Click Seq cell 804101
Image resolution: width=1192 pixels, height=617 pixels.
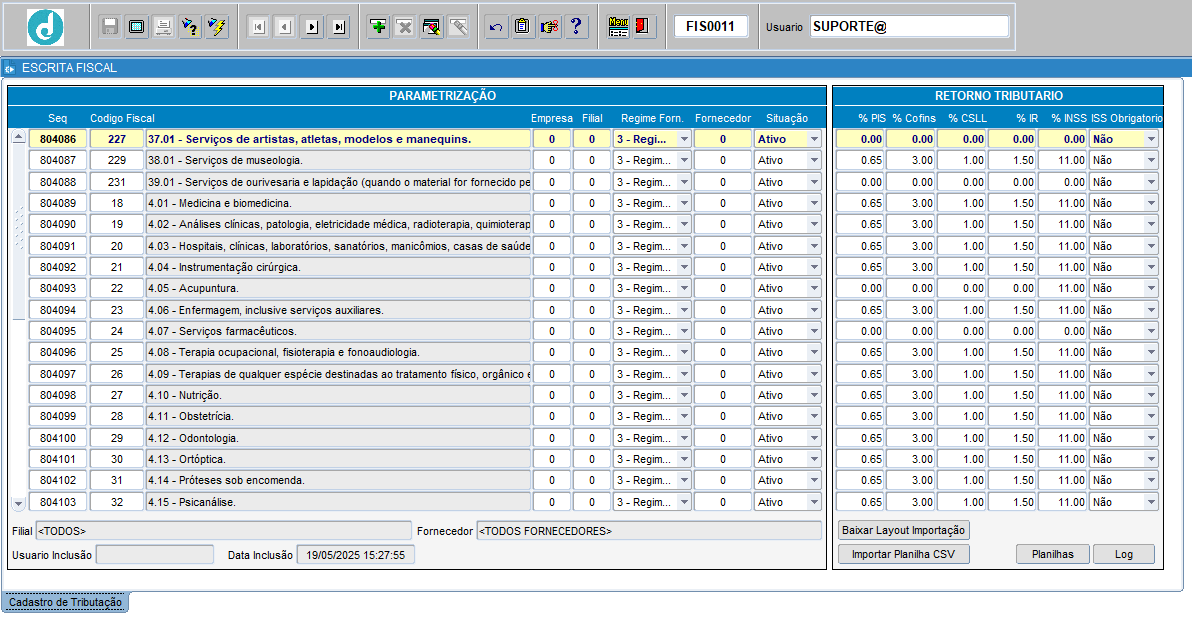coord(58,460)
